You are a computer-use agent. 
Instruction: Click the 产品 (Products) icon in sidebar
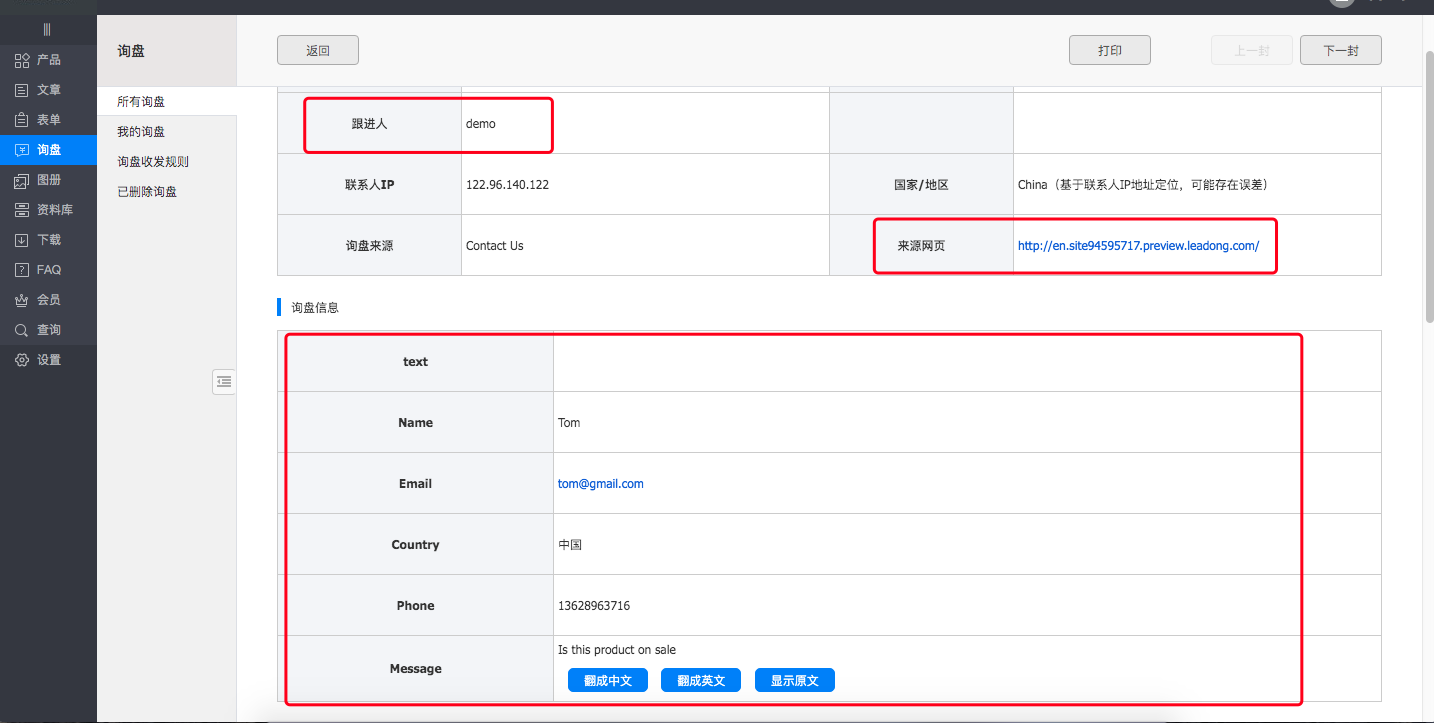point(22,60)
